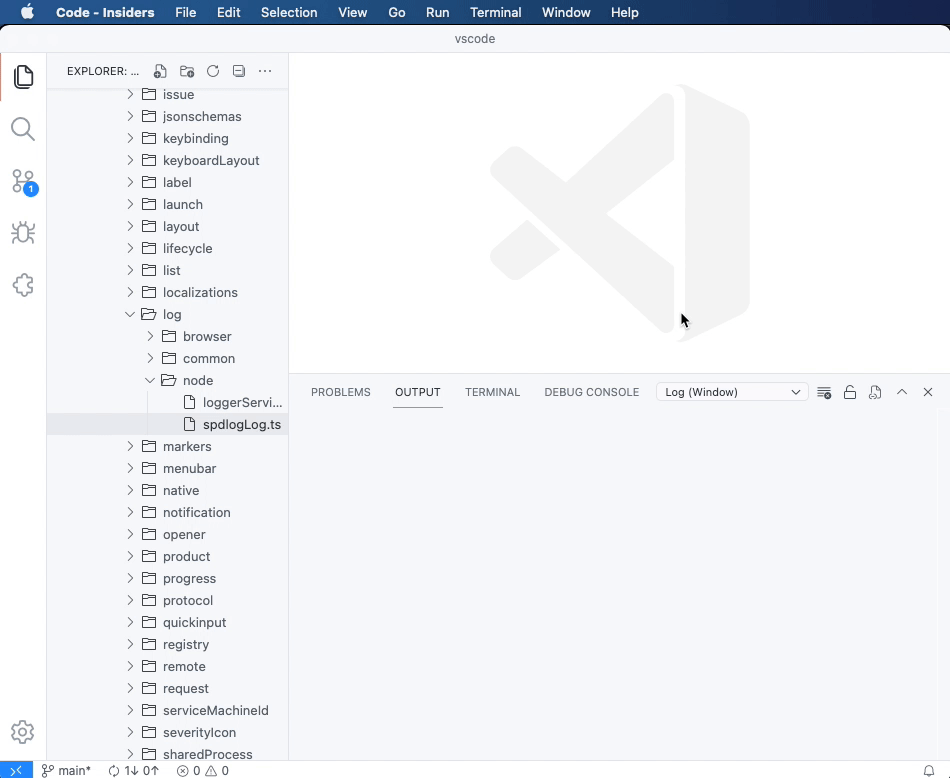Image resolution: width=950 pixels, height=778 pixels.
Task: Expand the quickinput folder
Action: point(130,622)
